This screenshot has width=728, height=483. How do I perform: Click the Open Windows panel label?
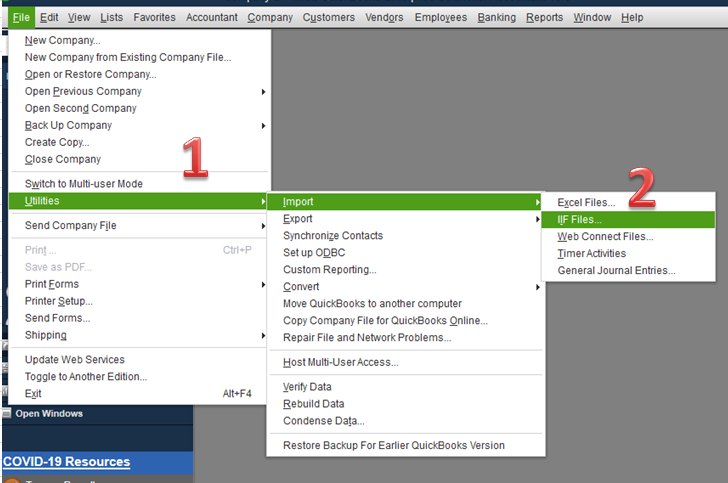pyautogui.click(x=49, y=414)
